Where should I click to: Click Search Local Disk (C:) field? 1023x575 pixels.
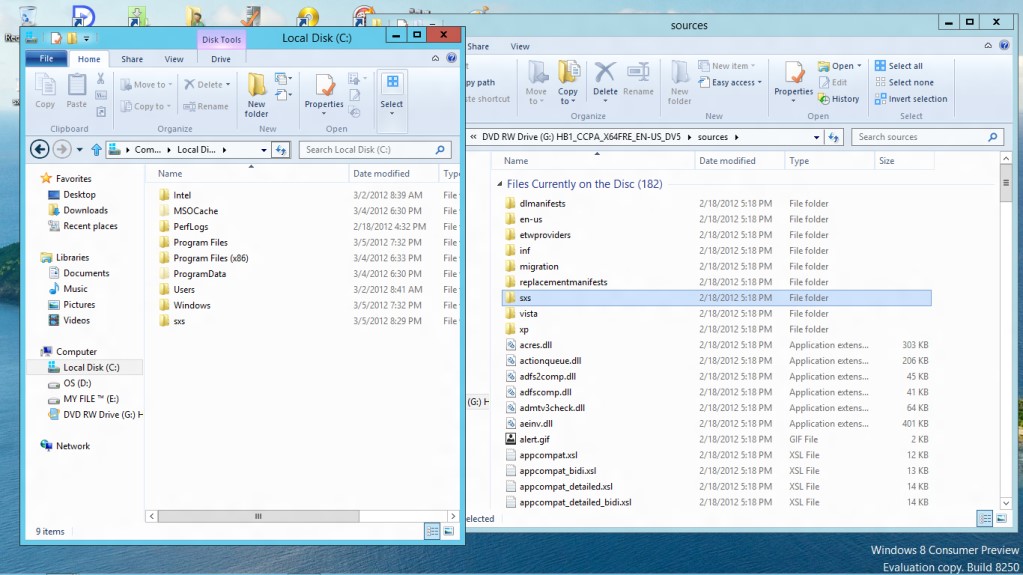click(x=375, y=149)
